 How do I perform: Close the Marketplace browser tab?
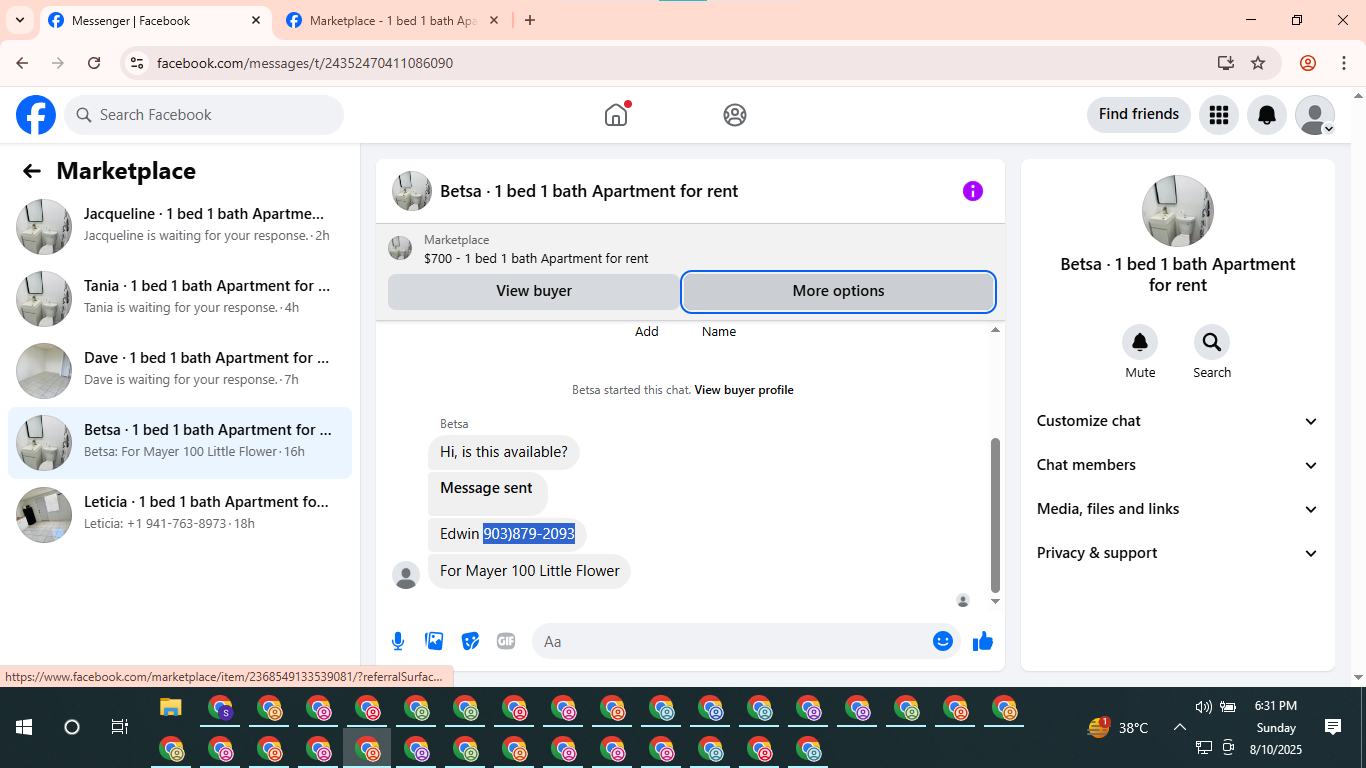pos(494,20)
